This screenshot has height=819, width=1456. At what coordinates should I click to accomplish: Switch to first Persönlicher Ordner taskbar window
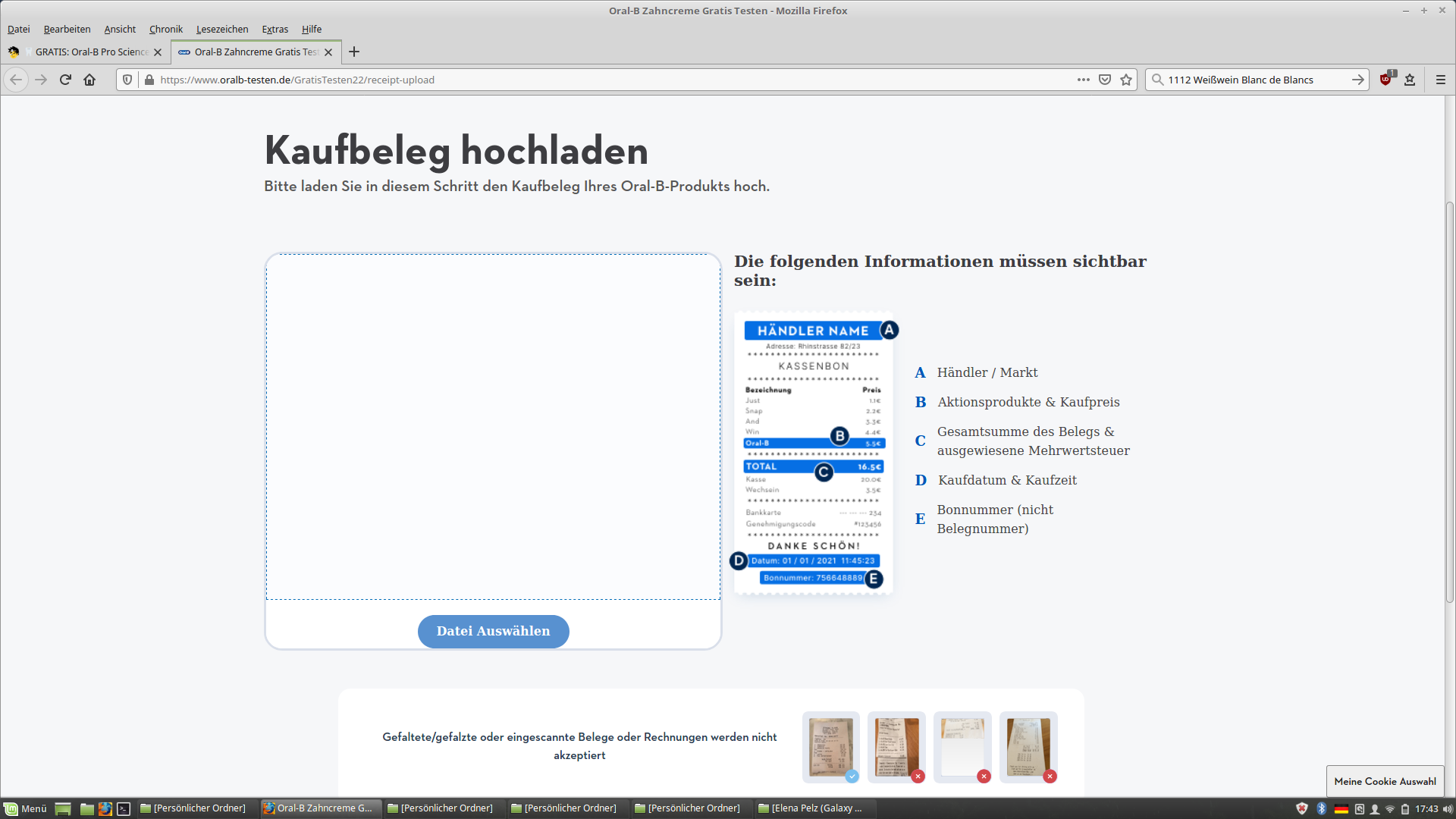tap(196, 808)
